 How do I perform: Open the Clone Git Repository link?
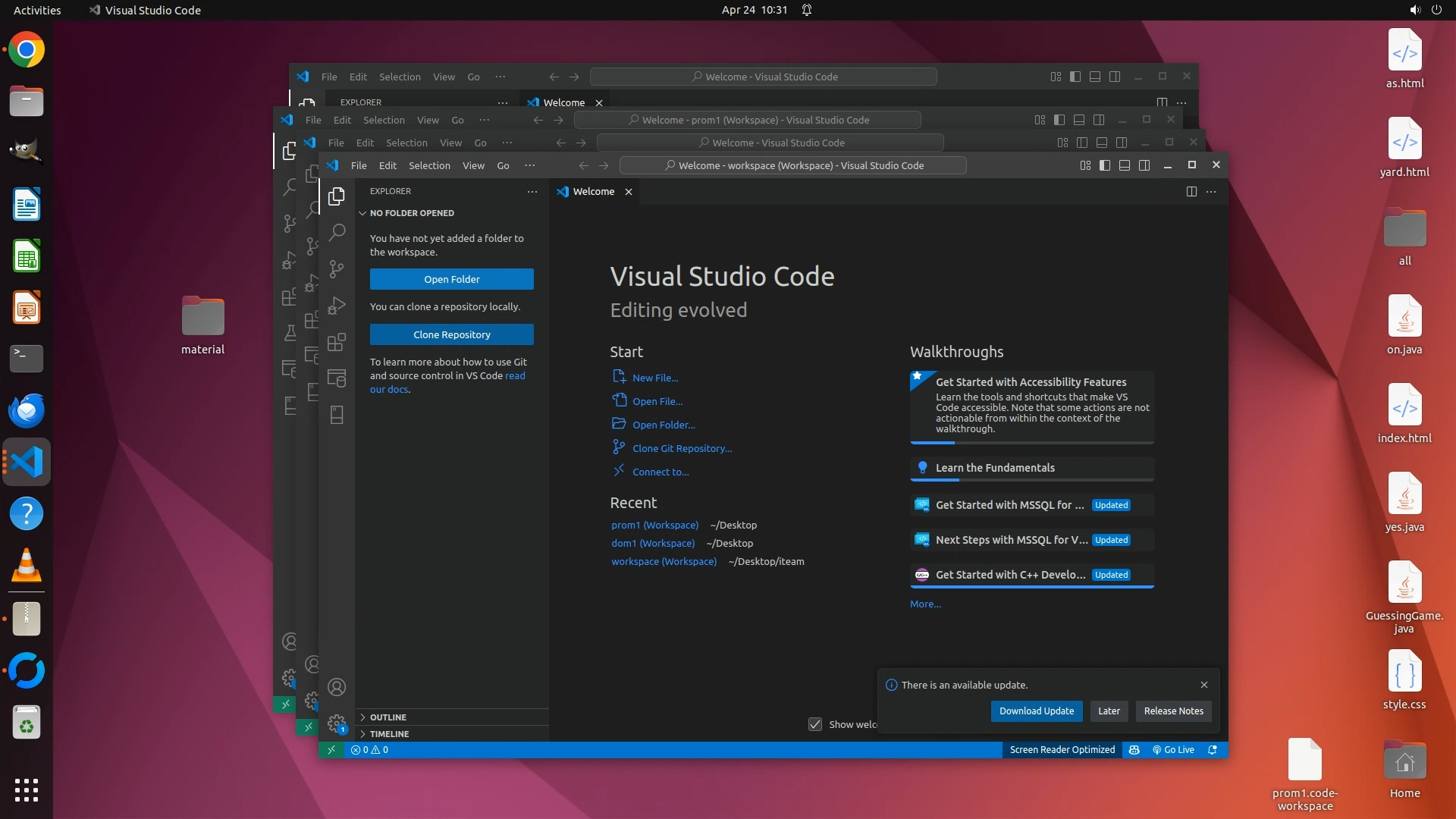(x=682, y=449)
